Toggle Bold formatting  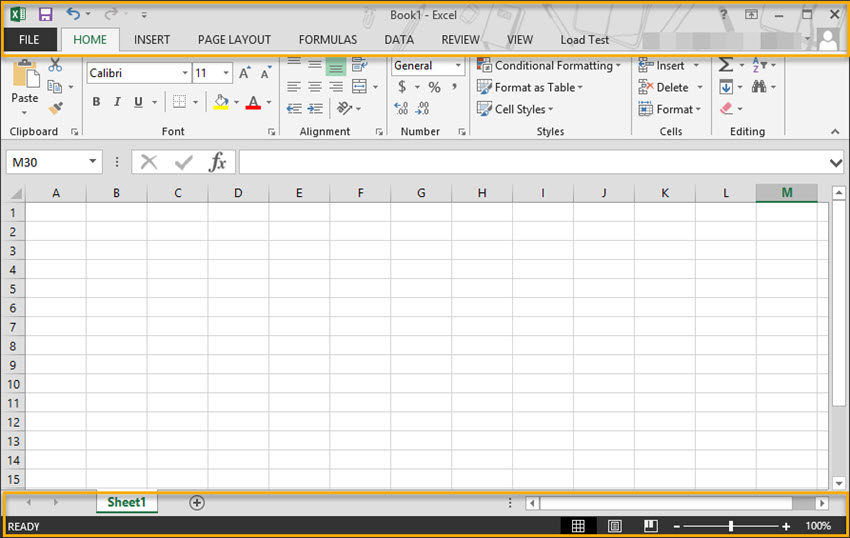point(96,101)
